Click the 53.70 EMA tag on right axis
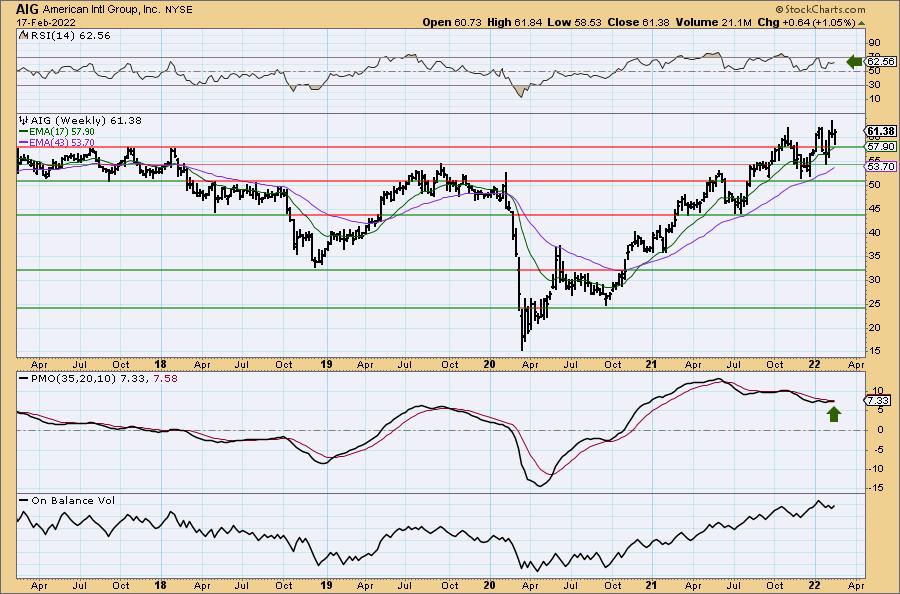The image size is (900, 594). (880, 167)
